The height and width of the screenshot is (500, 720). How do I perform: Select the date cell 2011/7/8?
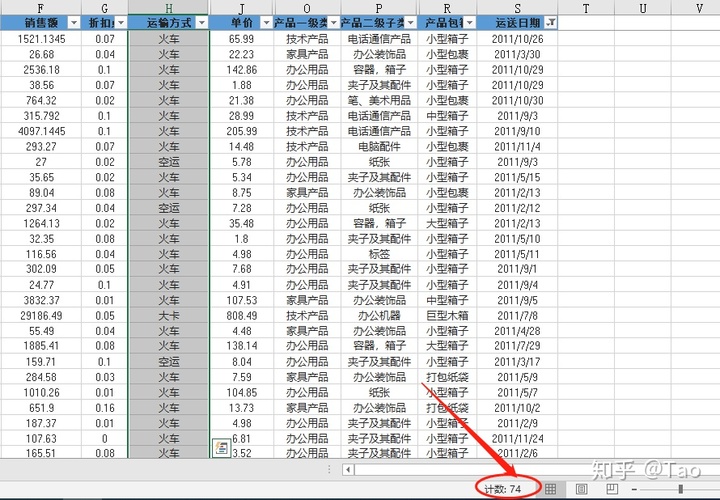(518, 315)
